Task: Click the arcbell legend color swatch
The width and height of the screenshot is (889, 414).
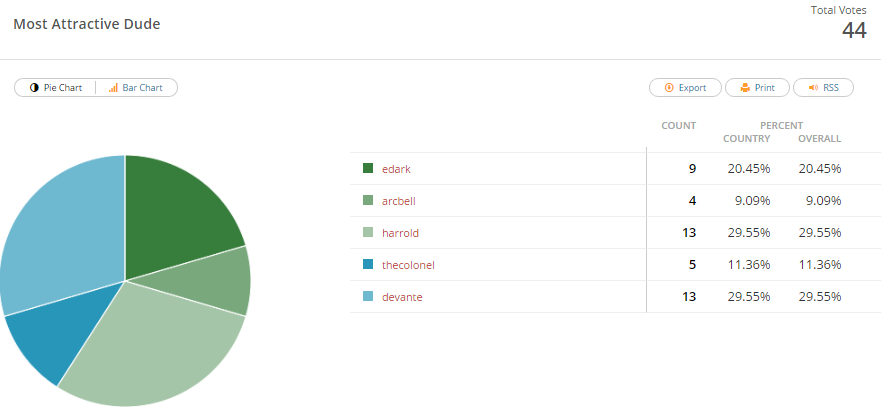Action: [x=368, y=200]
